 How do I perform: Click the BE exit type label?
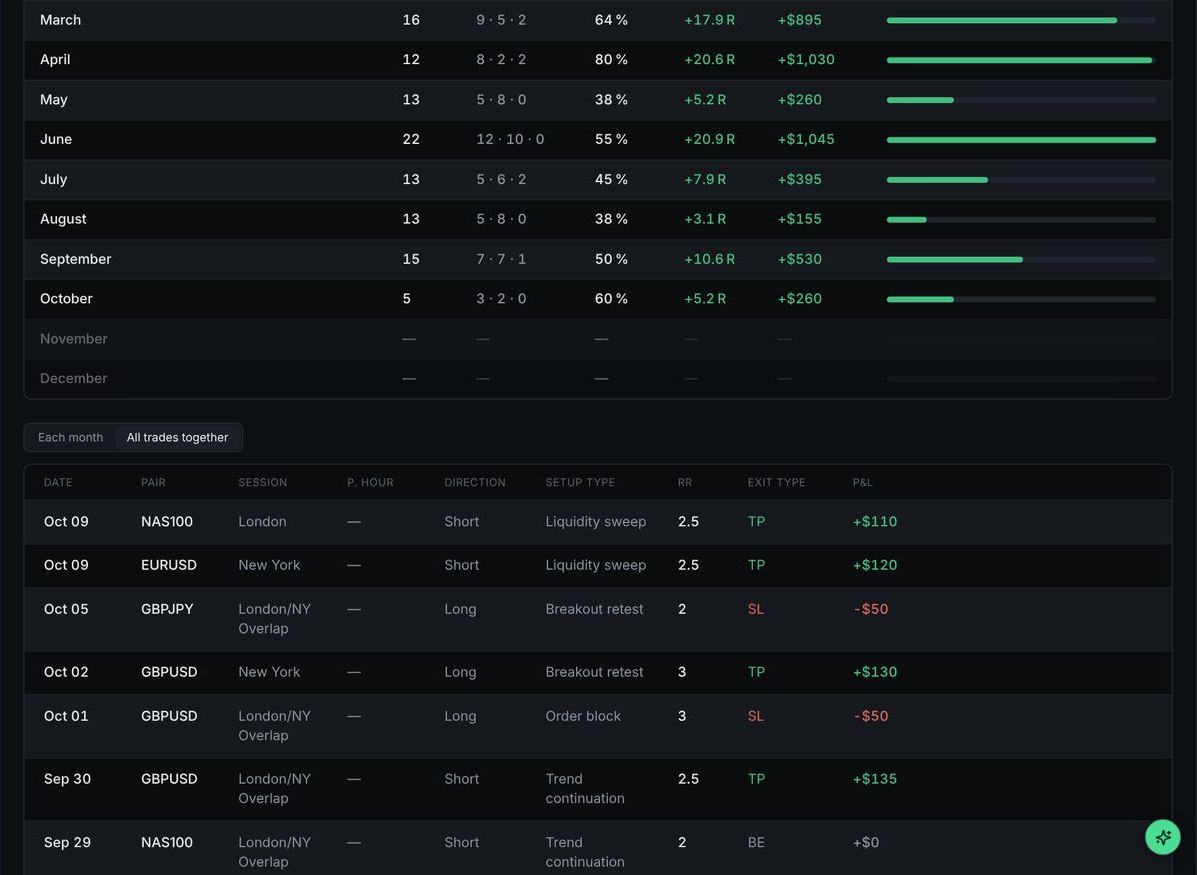(x=756, y=843)
